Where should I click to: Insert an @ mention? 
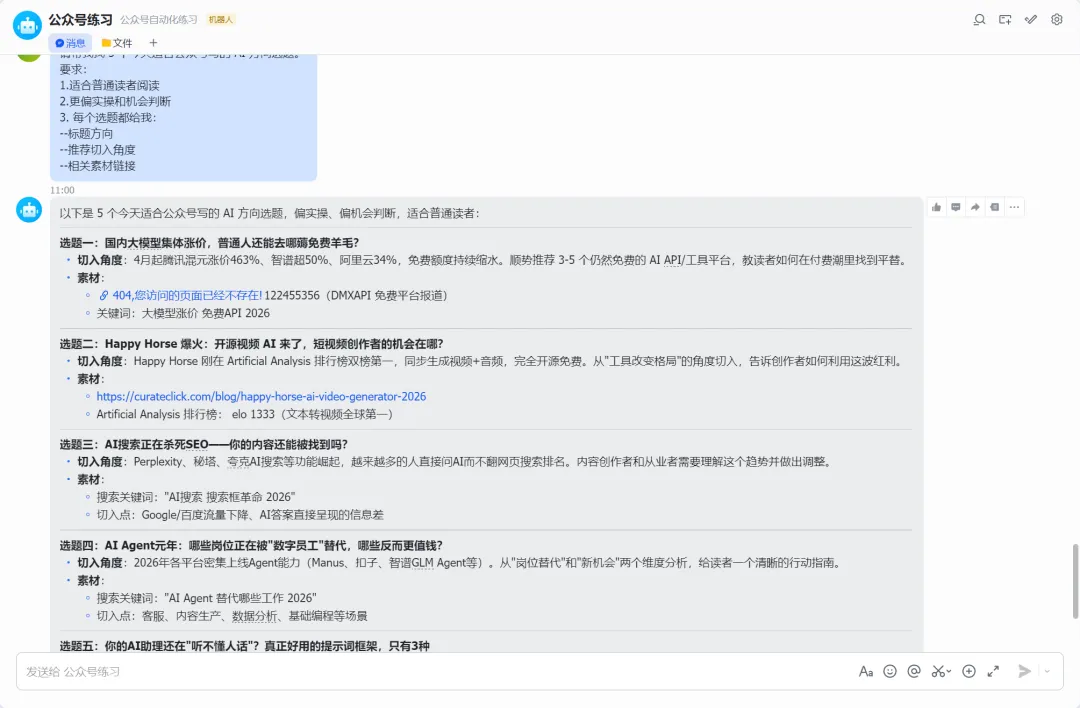pos(914,671)
